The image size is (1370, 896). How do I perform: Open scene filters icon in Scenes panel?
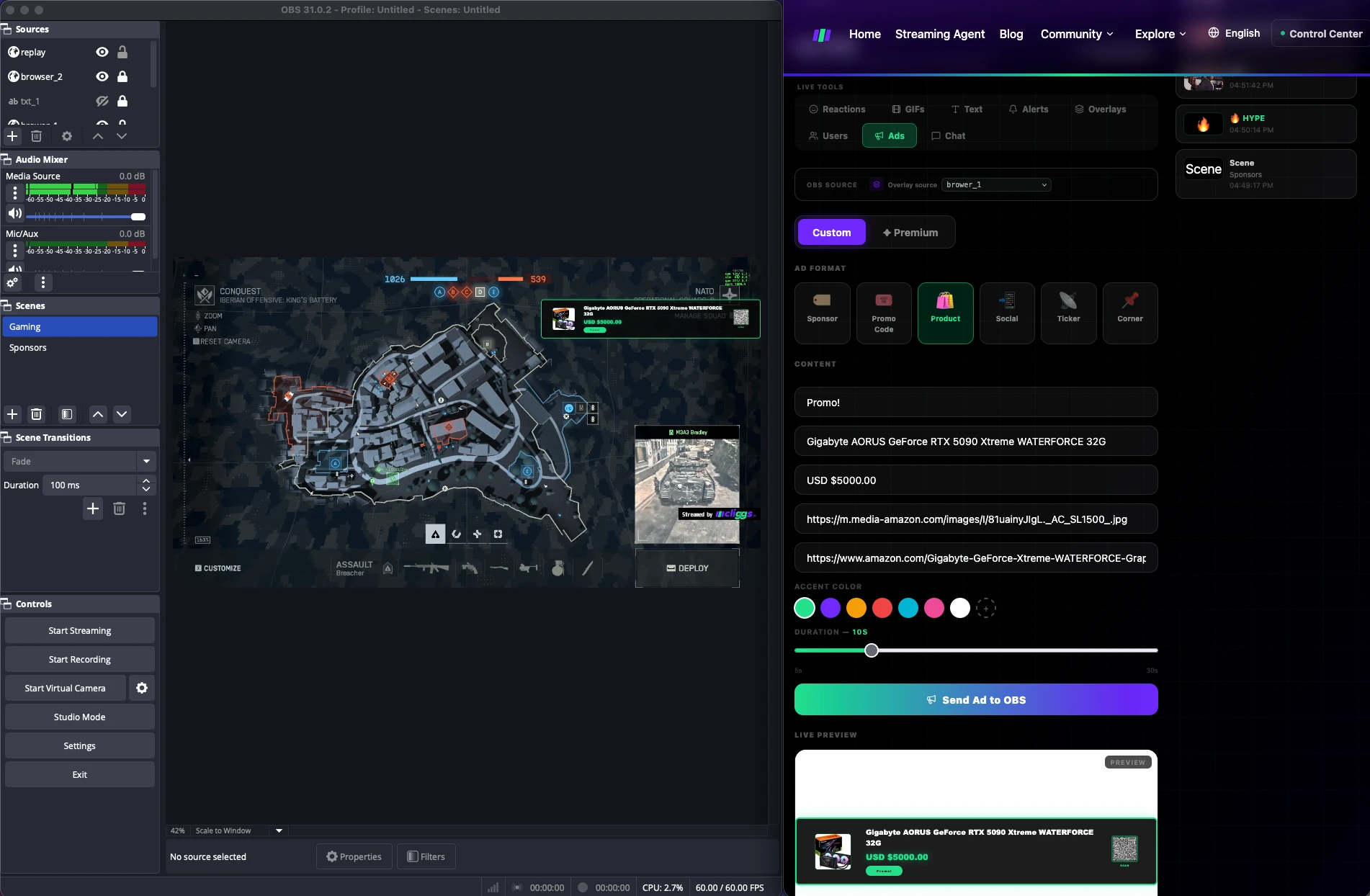pyautogui.click(x=67, y=414)
